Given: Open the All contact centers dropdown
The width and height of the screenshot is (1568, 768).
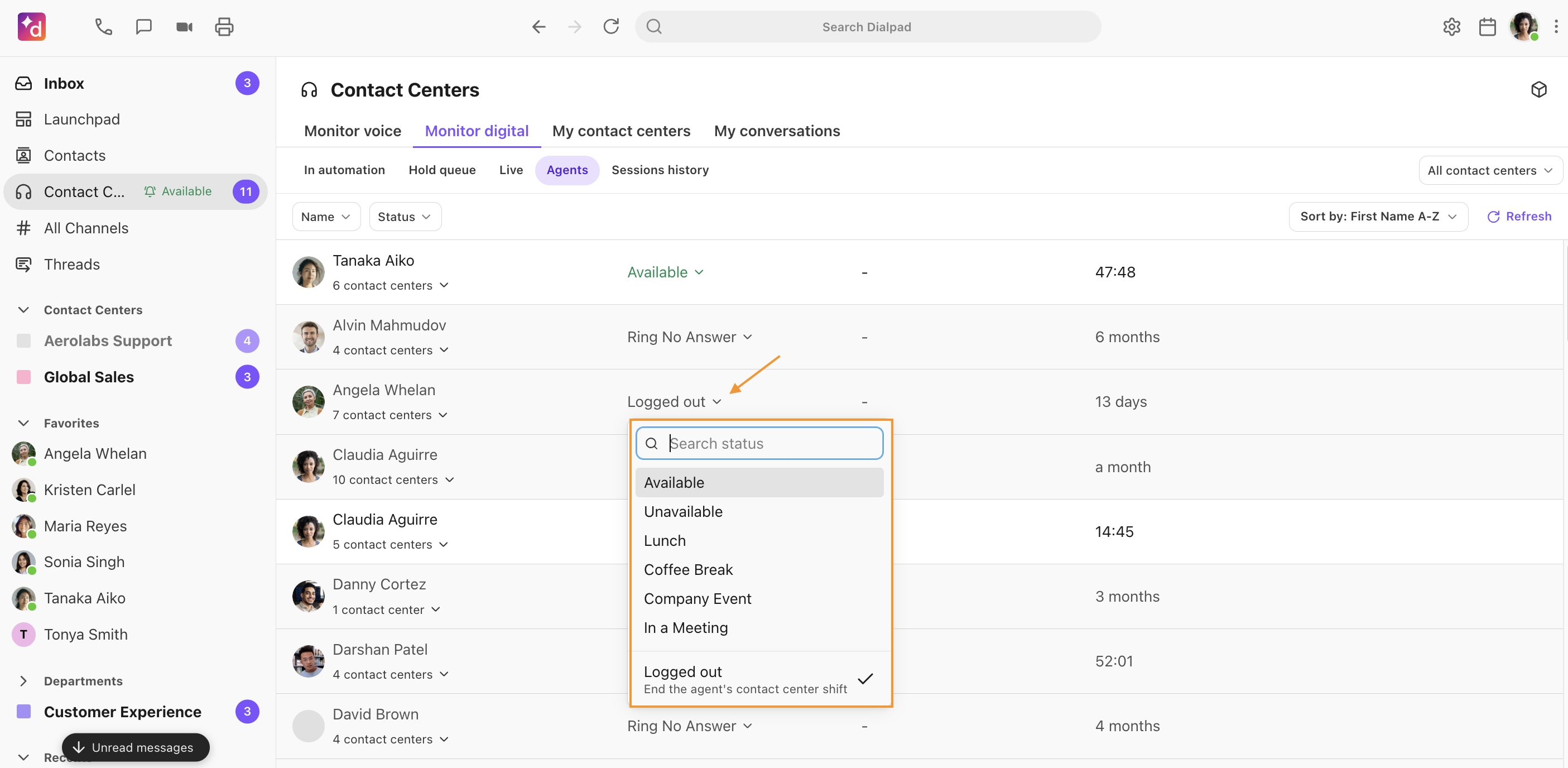Looking at the screenshot, I should tap(1490, 171).
